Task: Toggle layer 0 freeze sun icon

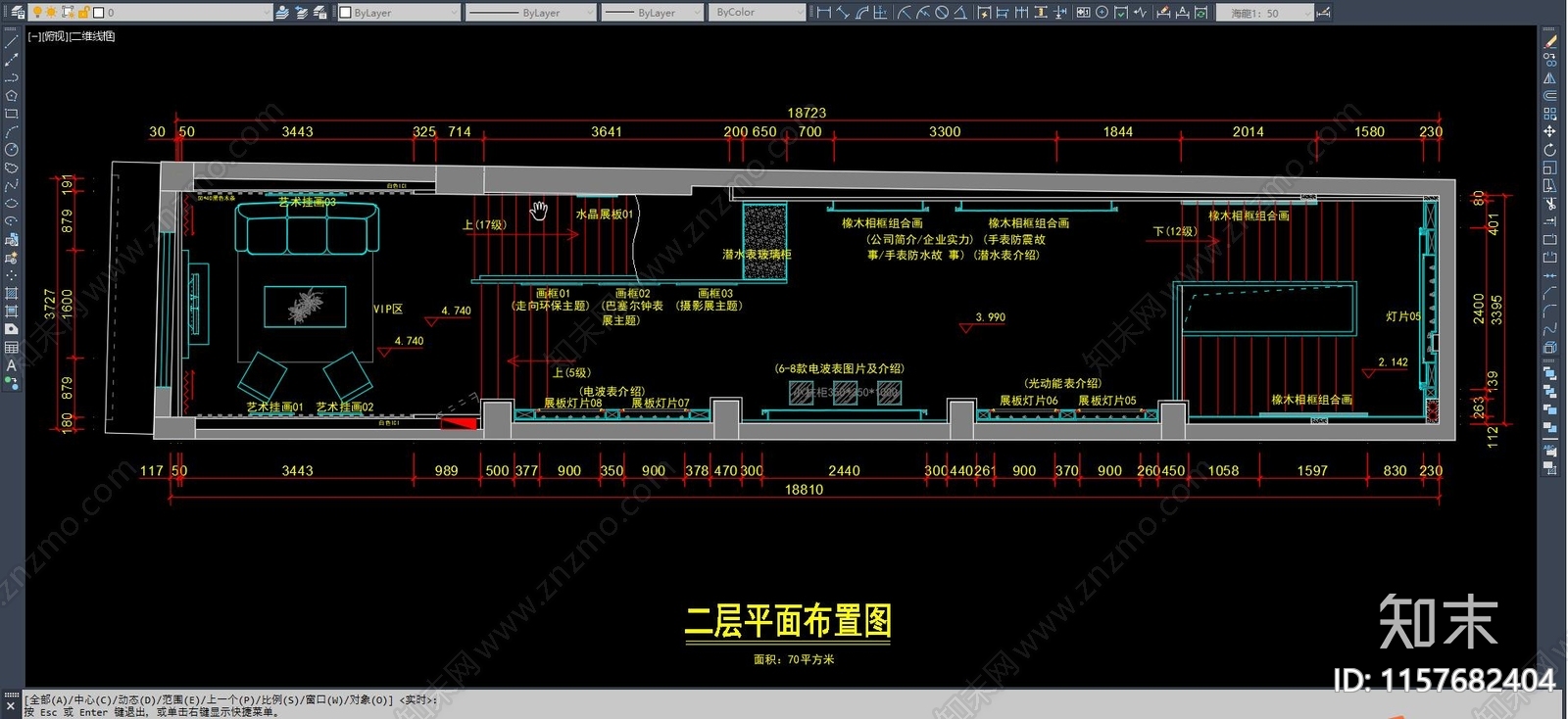Action: [x=51, y=13]
